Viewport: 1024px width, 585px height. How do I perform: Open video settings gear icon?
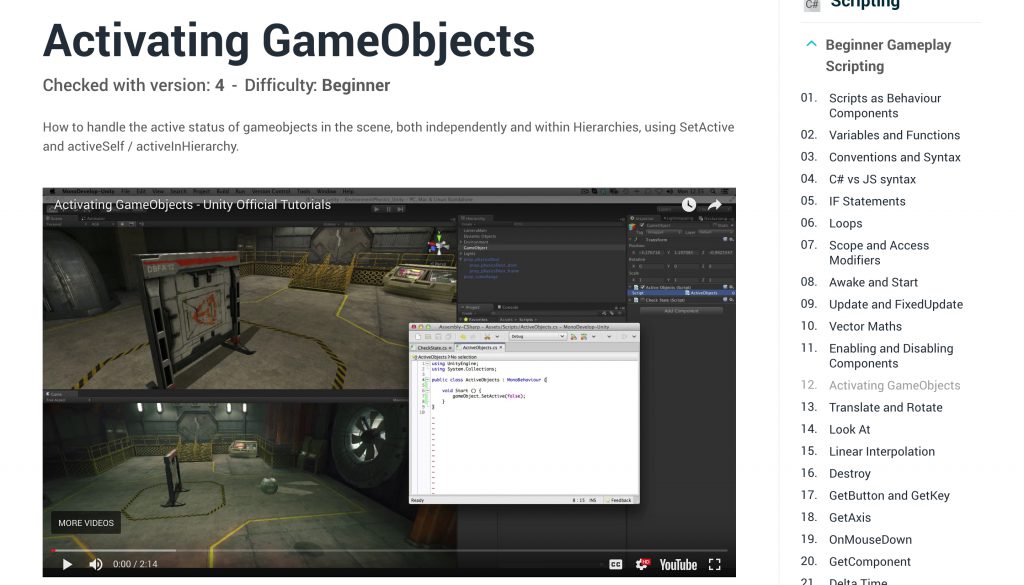coord(643,564)
